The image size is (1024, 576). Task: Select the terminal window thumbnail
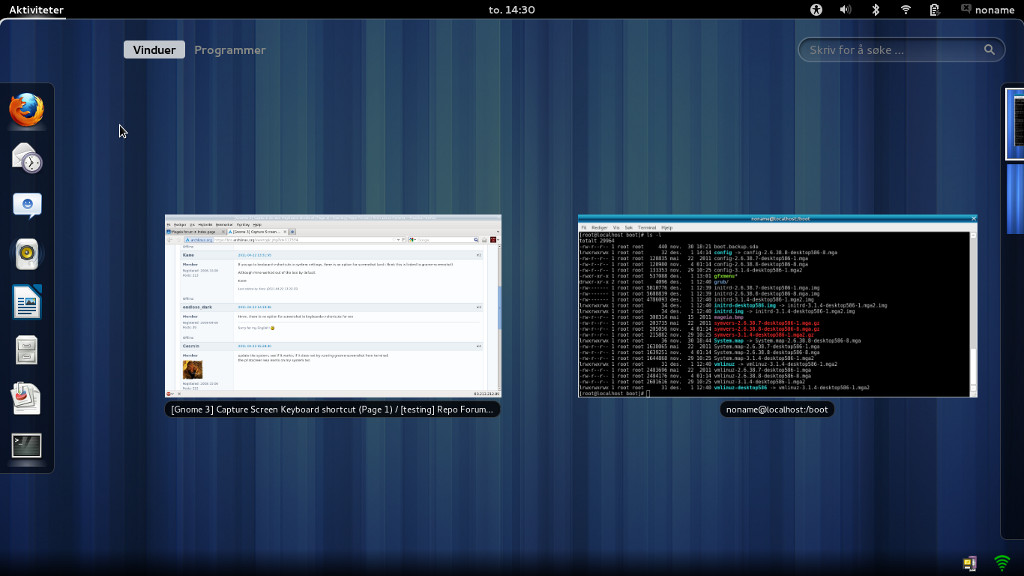[x=777, y=306]
